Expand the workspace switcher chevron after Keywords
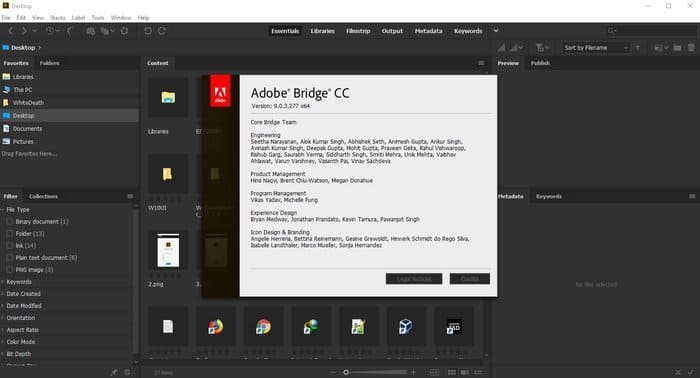700x378 pixels. pyautogui.click(x=496, y=31)
